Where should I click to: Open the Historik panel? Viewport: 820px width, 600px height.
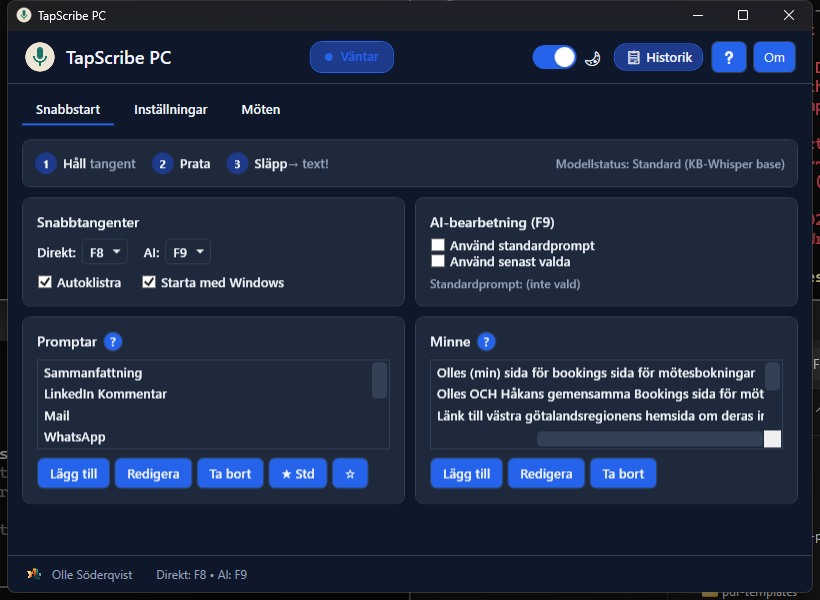pyautogui.click(x=658, y=57)
